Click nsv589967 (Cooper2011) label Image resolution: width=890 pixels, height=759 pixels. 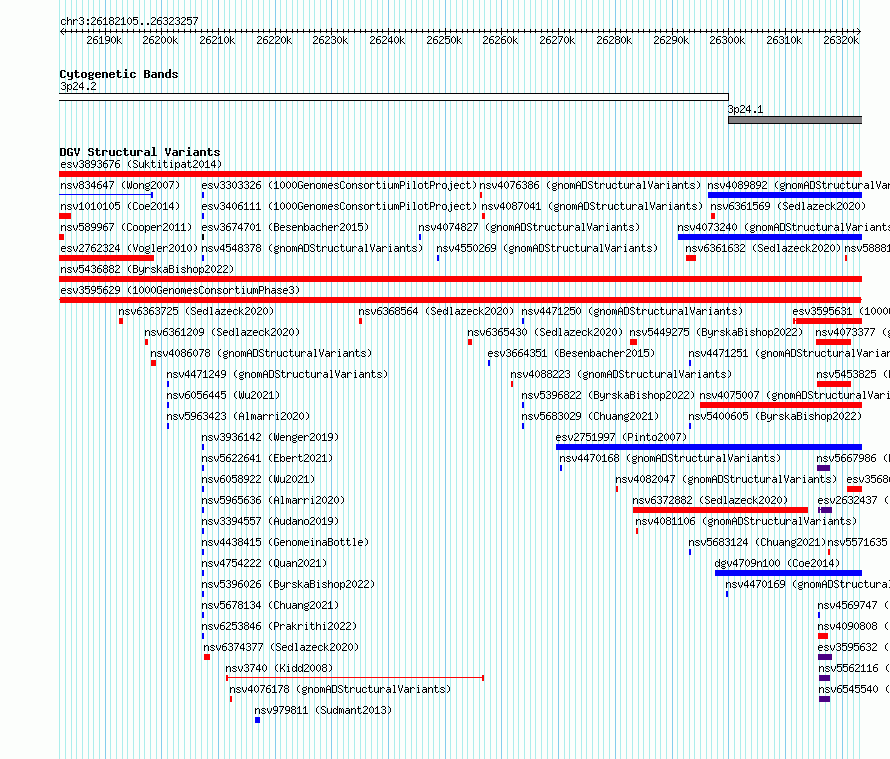(126, 228)
